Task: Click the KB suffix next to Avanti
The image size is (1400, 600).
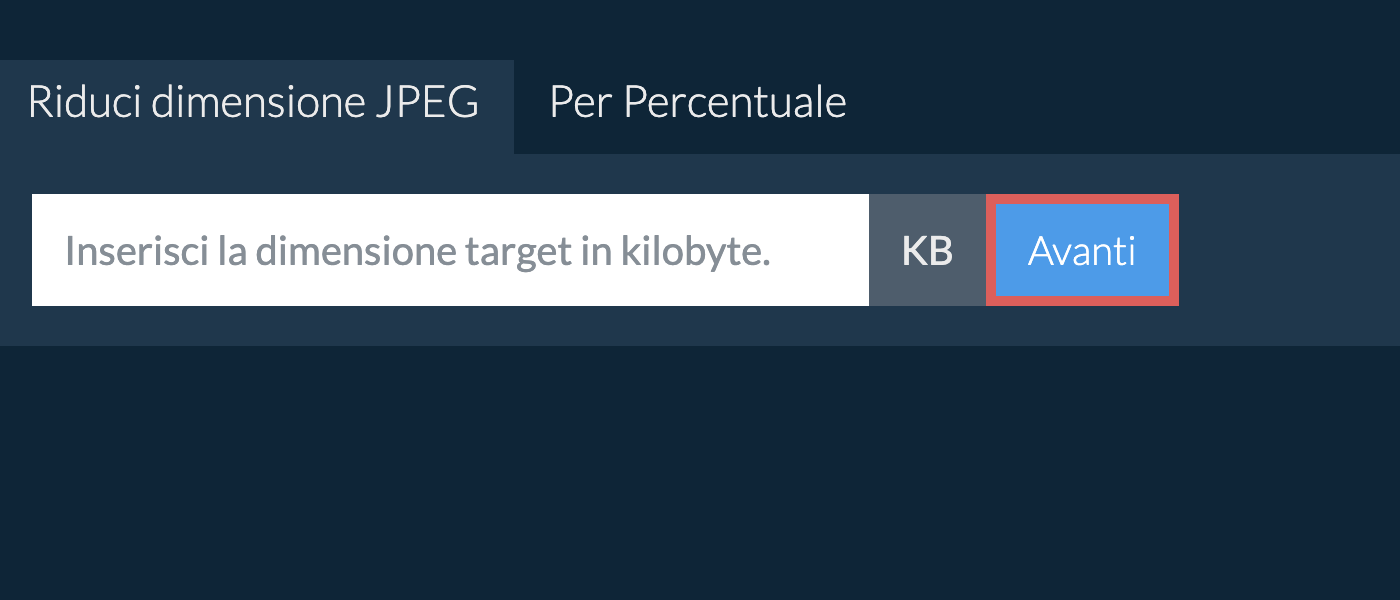Action: [927, 250]
